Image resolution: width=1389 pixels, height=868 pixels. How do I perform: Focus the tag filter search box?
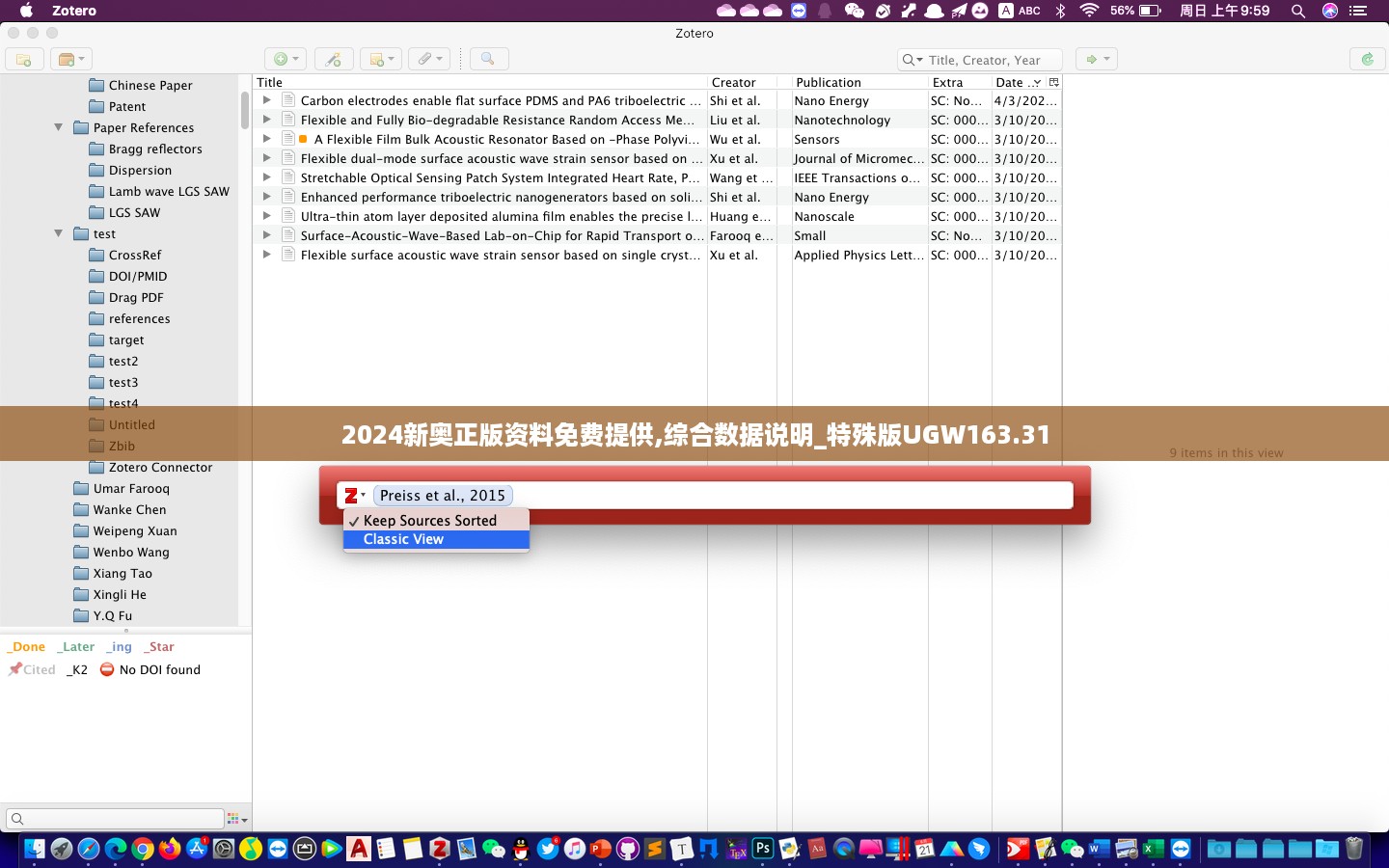(x=115, y=819)
